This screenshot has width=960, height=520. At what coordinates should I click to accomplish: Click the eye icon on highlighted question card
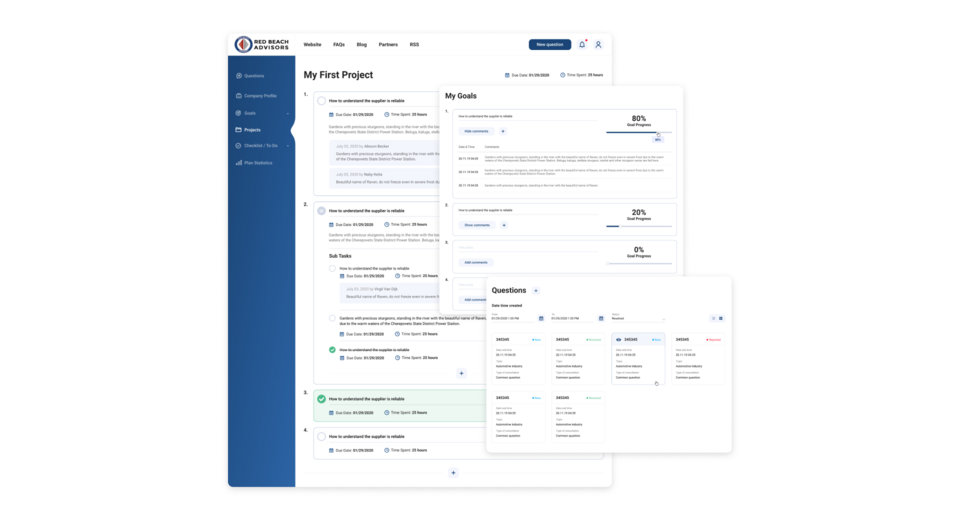(x=618, y=340)
